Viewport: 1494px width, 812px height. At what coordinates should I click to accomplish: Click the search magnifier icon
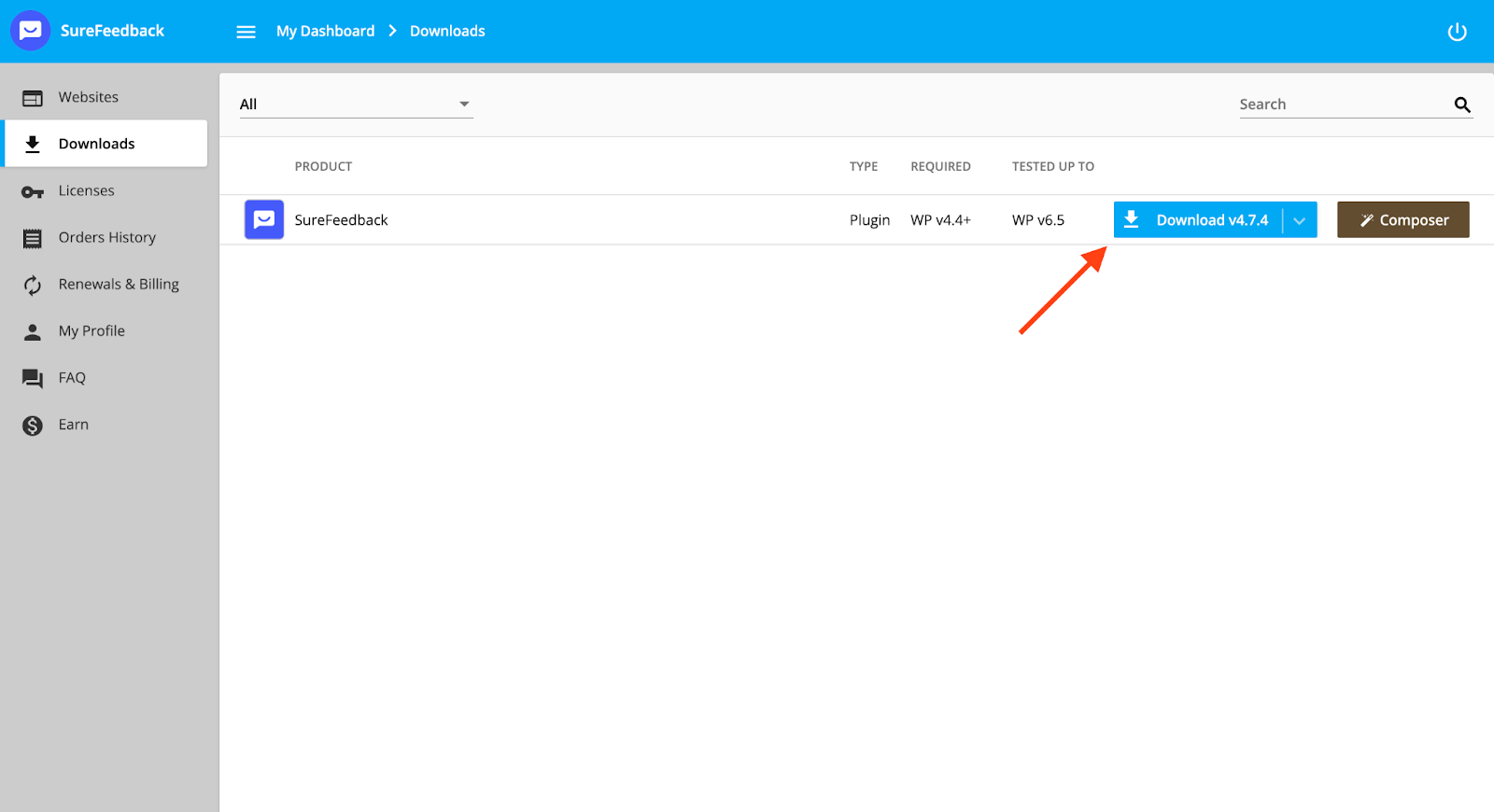(x=1462, y=105)
